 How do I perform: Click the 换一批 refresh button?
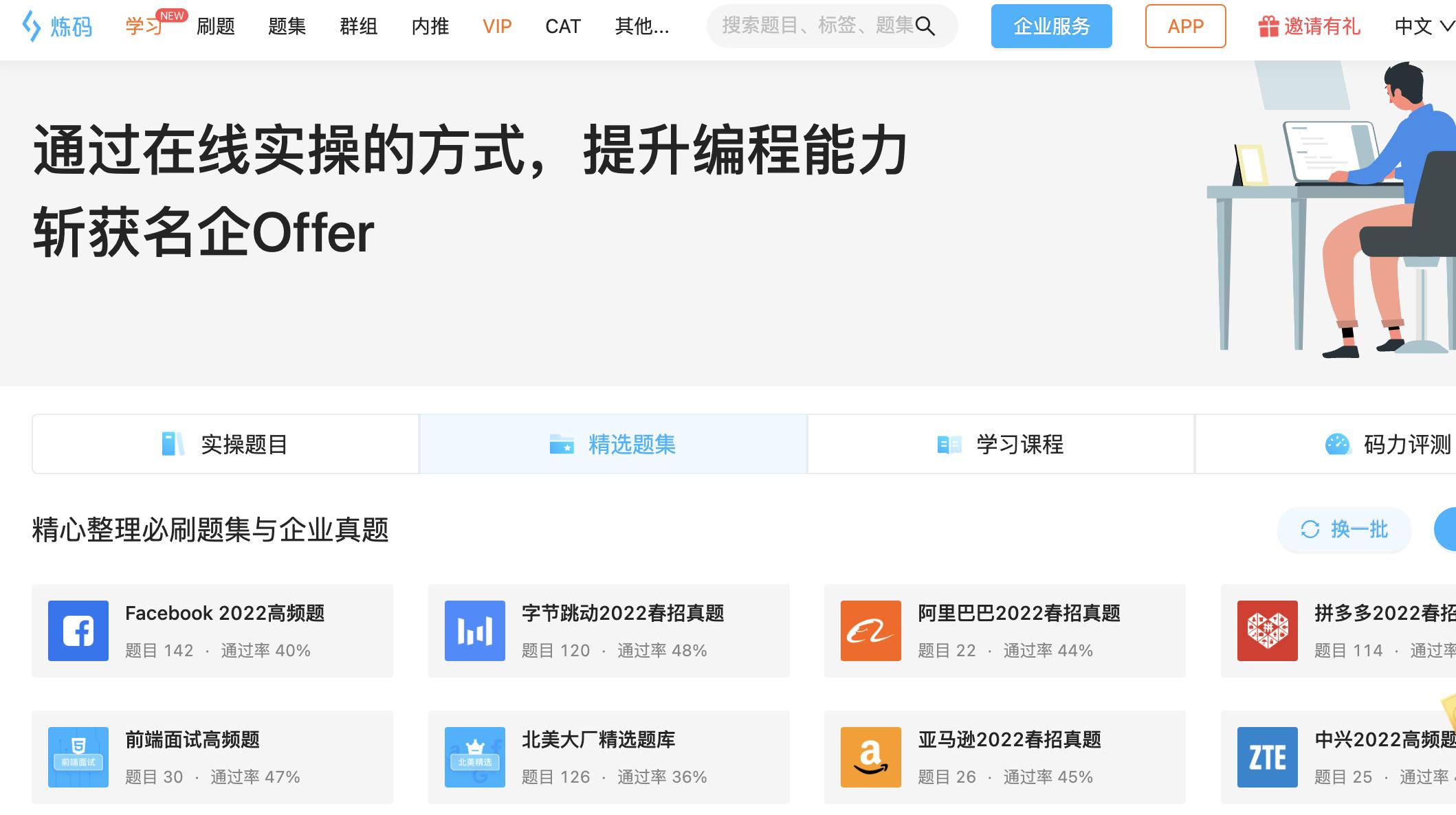click(1344, 531)
